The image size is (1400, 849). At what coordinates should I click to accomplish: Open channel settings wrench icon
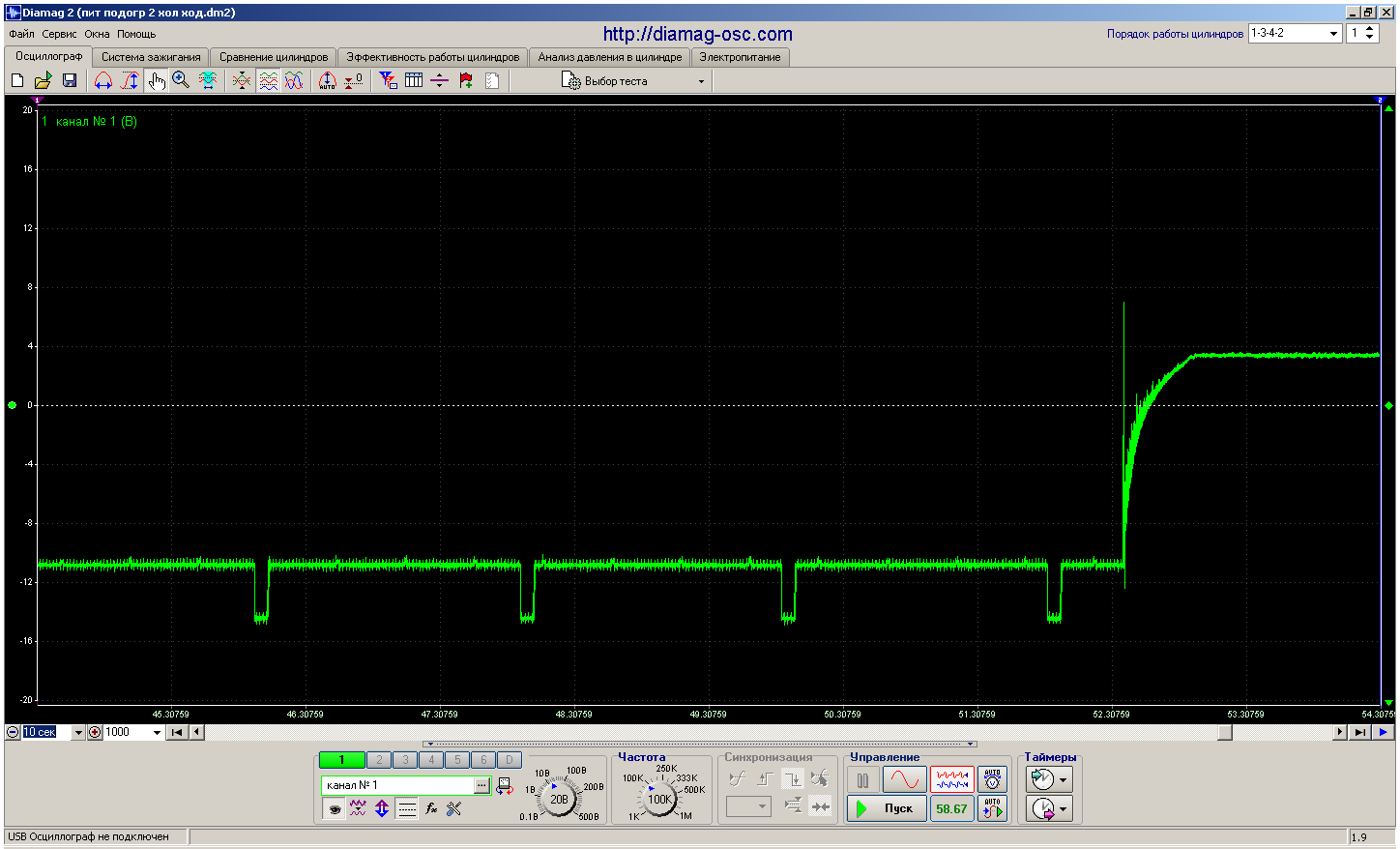click(454, 809)
